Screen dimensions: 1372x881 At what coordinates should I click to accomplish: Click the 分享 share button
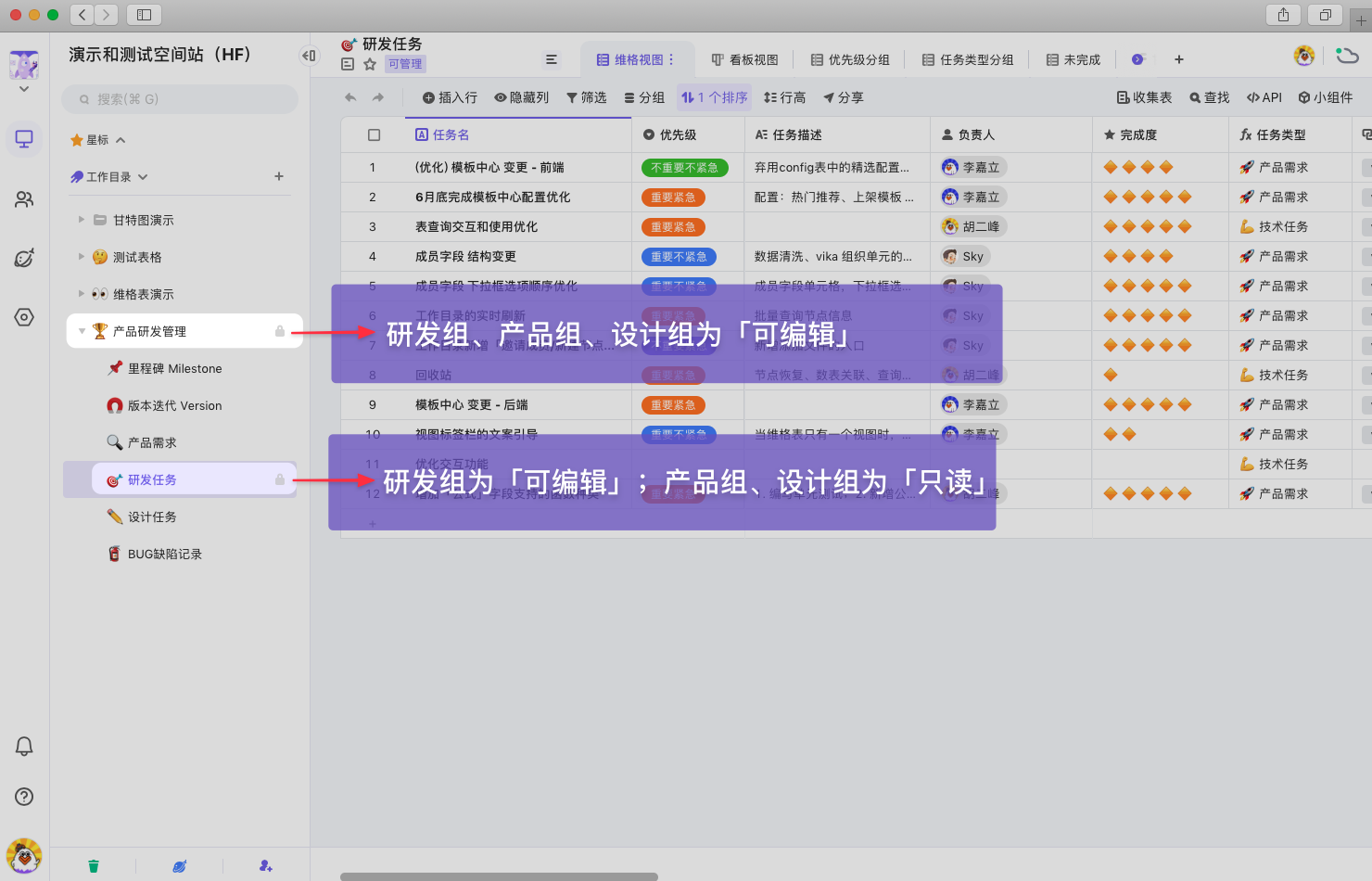844,97
